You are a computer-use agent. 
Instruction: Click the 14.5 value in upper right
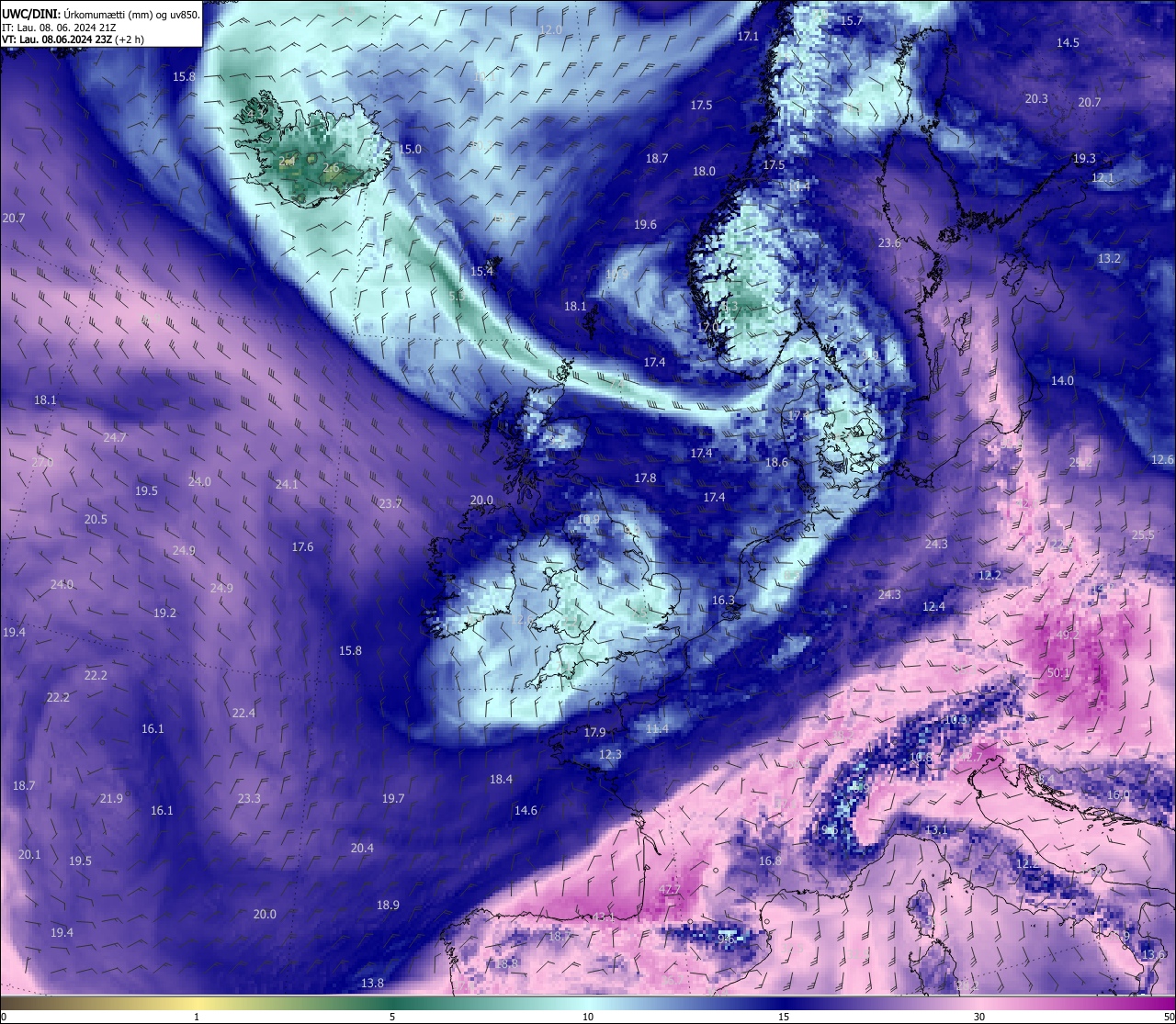coord(1068,42)
